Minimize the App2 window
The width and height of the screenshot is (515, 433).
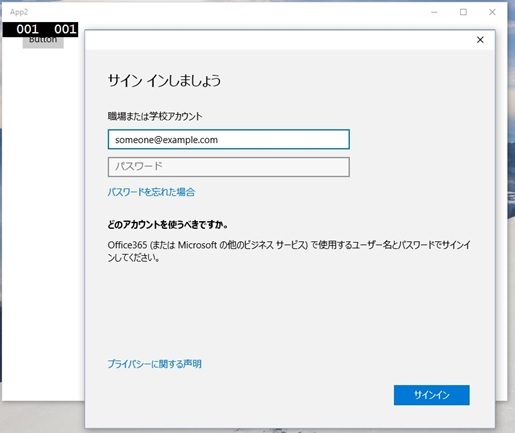(x=434, y=12)
